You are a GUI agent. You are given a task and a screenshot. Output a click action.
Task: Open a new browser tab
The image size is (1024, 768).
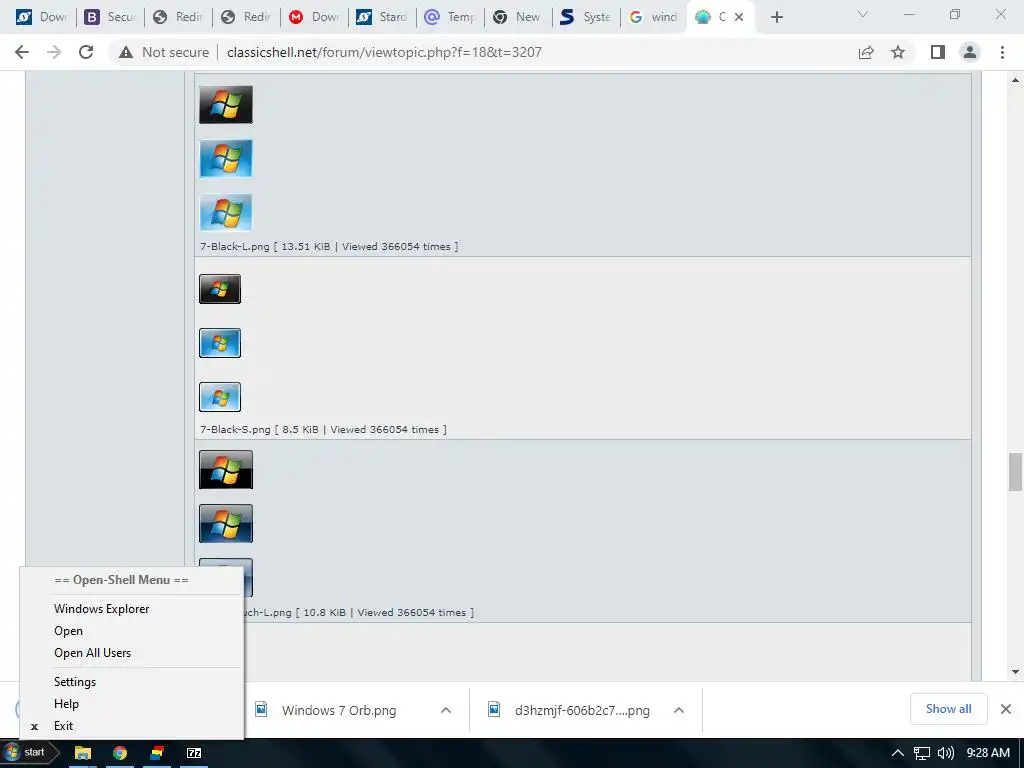776,17
